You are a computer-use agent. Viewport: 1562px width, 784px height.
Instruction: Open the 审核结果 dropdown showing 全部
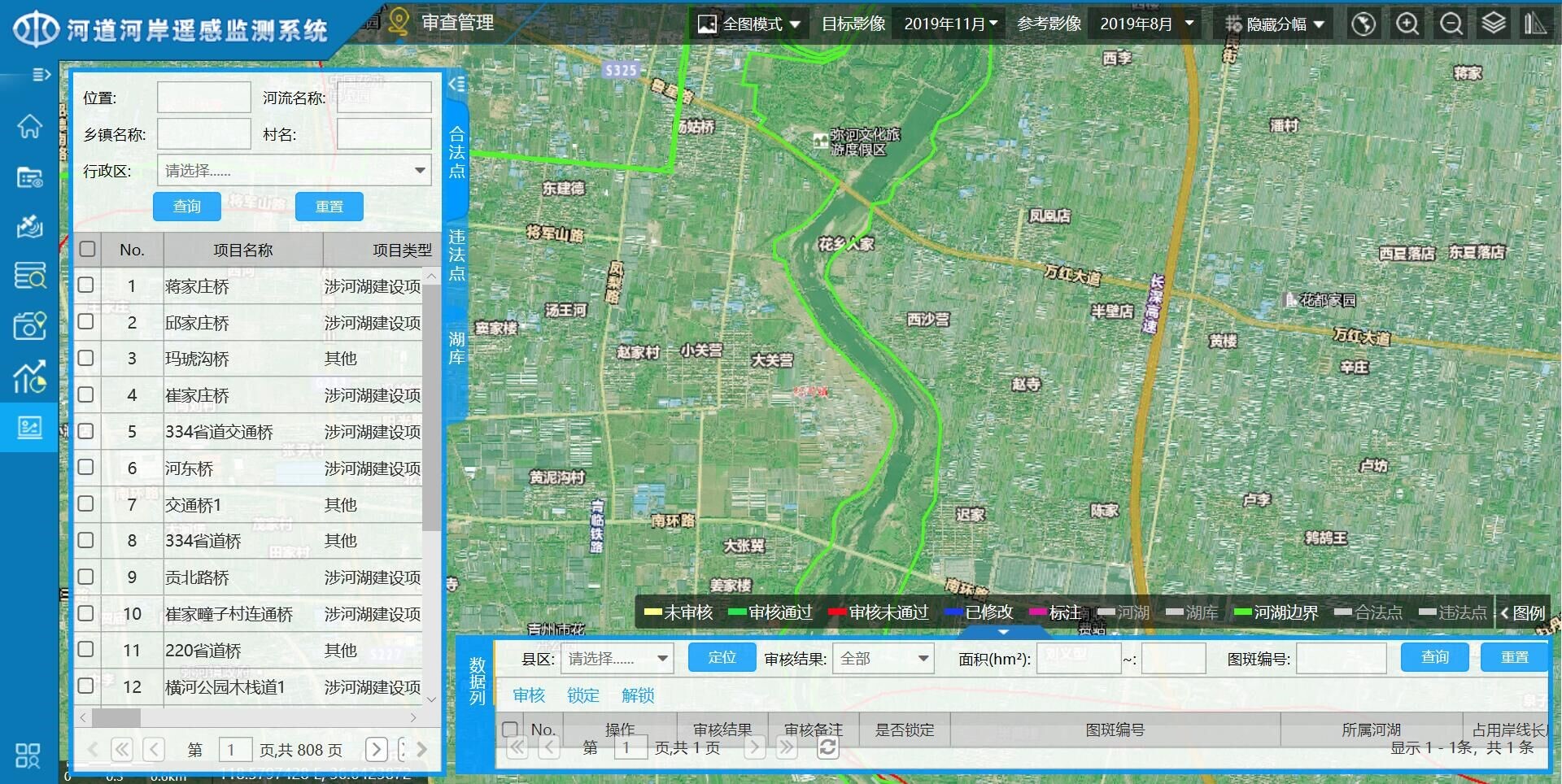point(884,659)
